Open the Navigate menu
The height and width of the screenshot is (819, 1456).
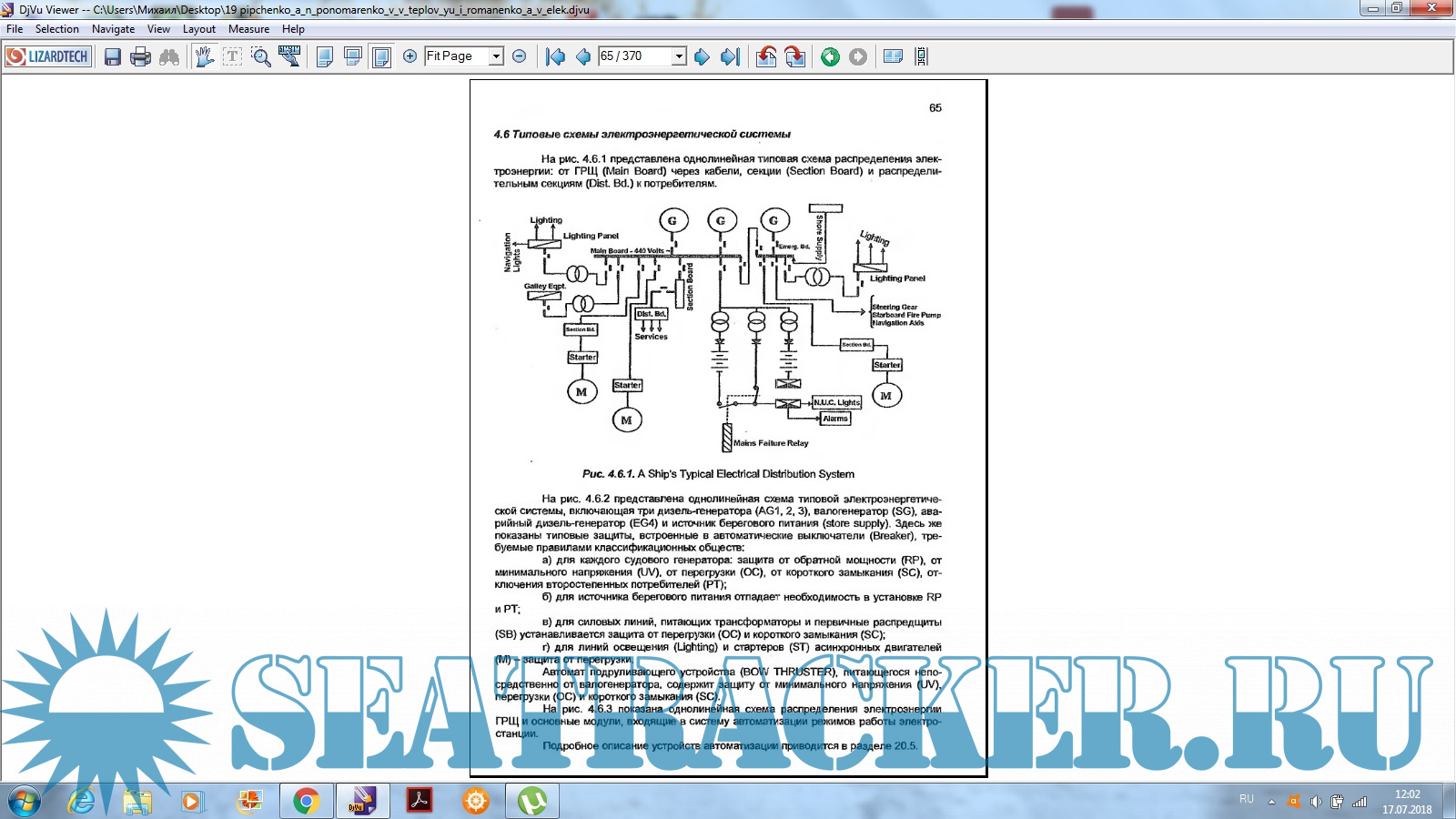click(x=113, y=29)
